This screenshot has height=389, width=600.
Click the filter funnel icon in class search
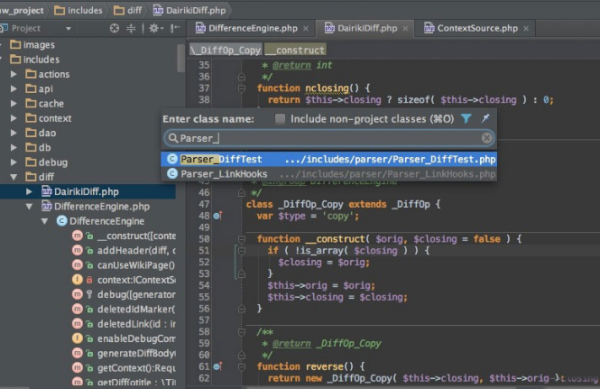click(x=466, y=119)
